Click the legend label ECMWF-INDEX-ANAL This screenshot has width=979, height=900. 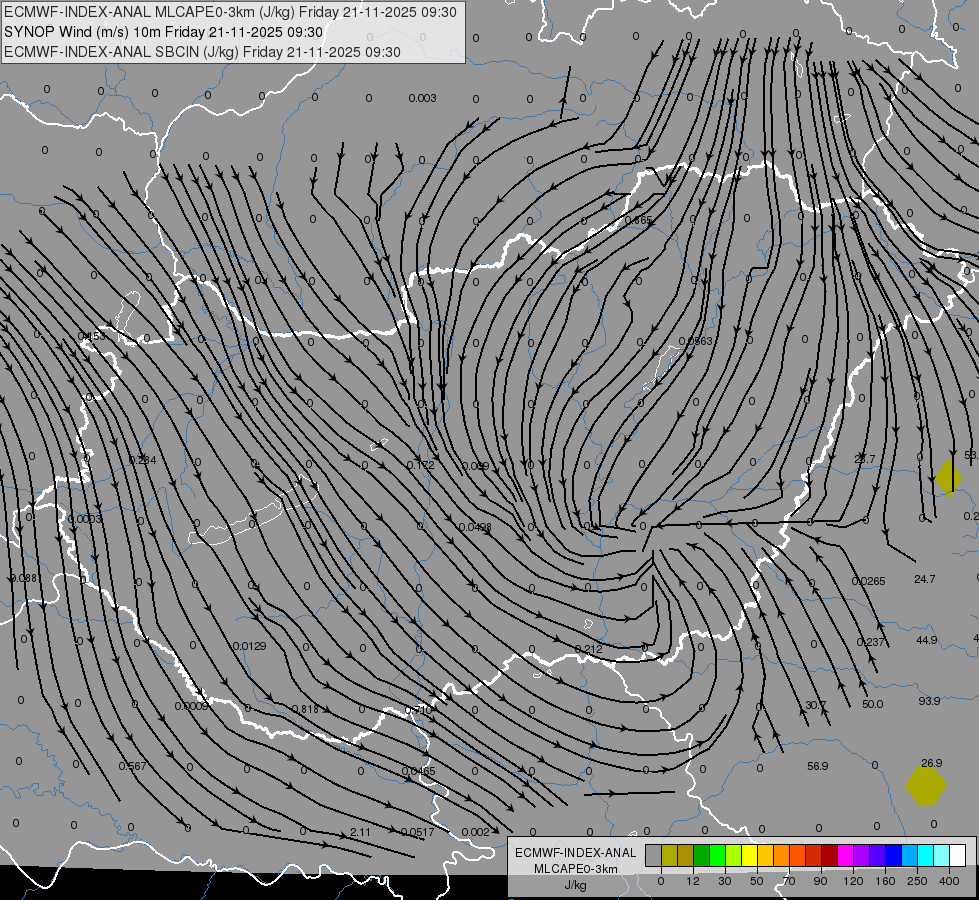tap(575, 853)
